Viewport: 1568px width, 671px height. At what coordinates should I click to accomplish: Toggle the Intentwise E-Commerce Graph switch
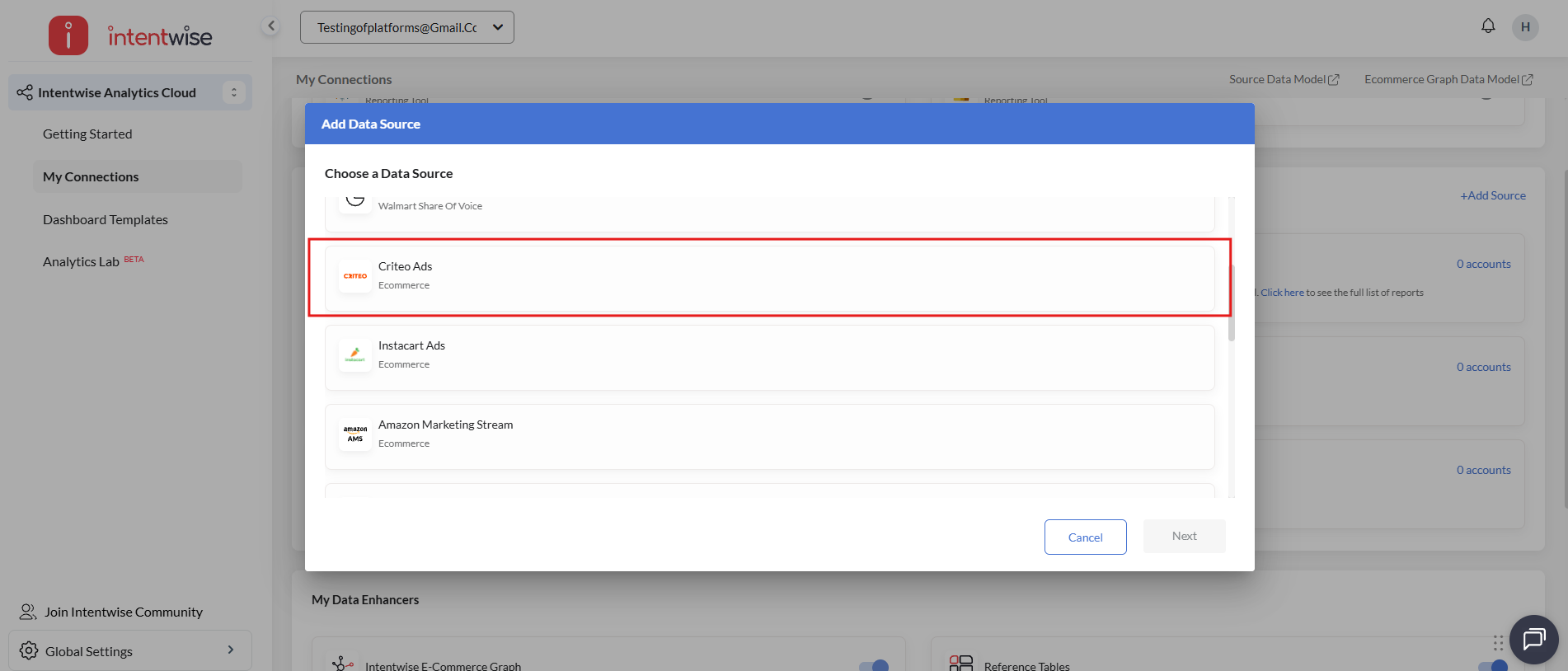(x=873, y=665)
